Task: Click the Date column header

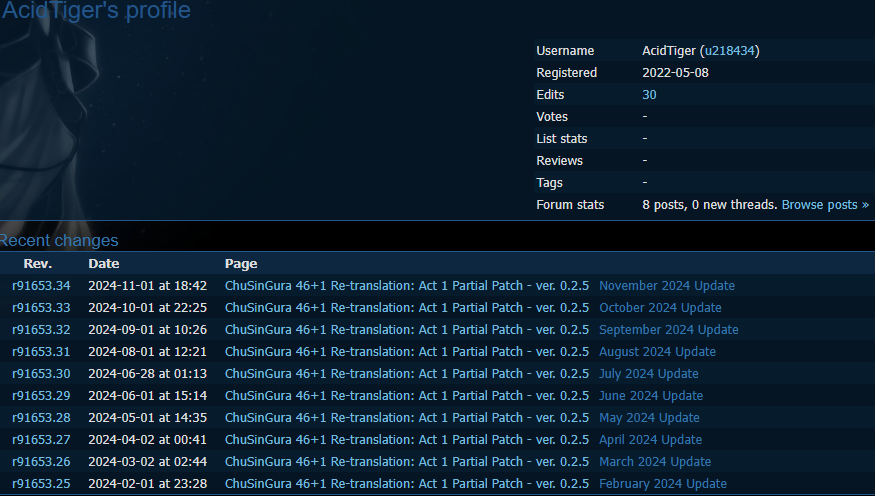Action: (x=104, y=264)
